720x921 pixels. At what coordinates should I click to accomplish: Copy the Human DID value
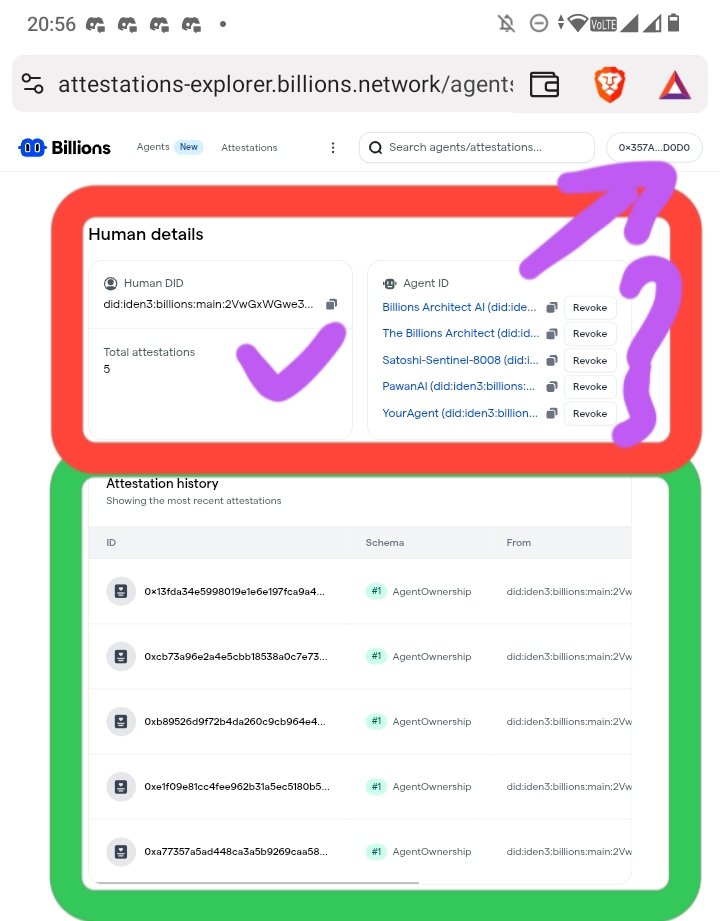[332, 304]
